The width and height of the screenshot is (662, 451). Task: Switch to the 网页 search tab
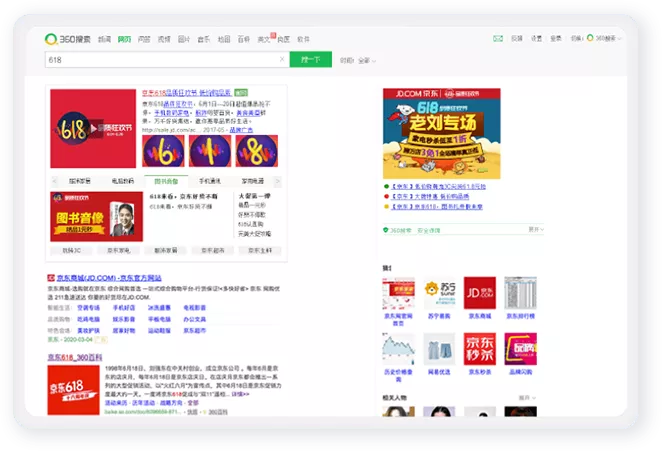point(124,39)
